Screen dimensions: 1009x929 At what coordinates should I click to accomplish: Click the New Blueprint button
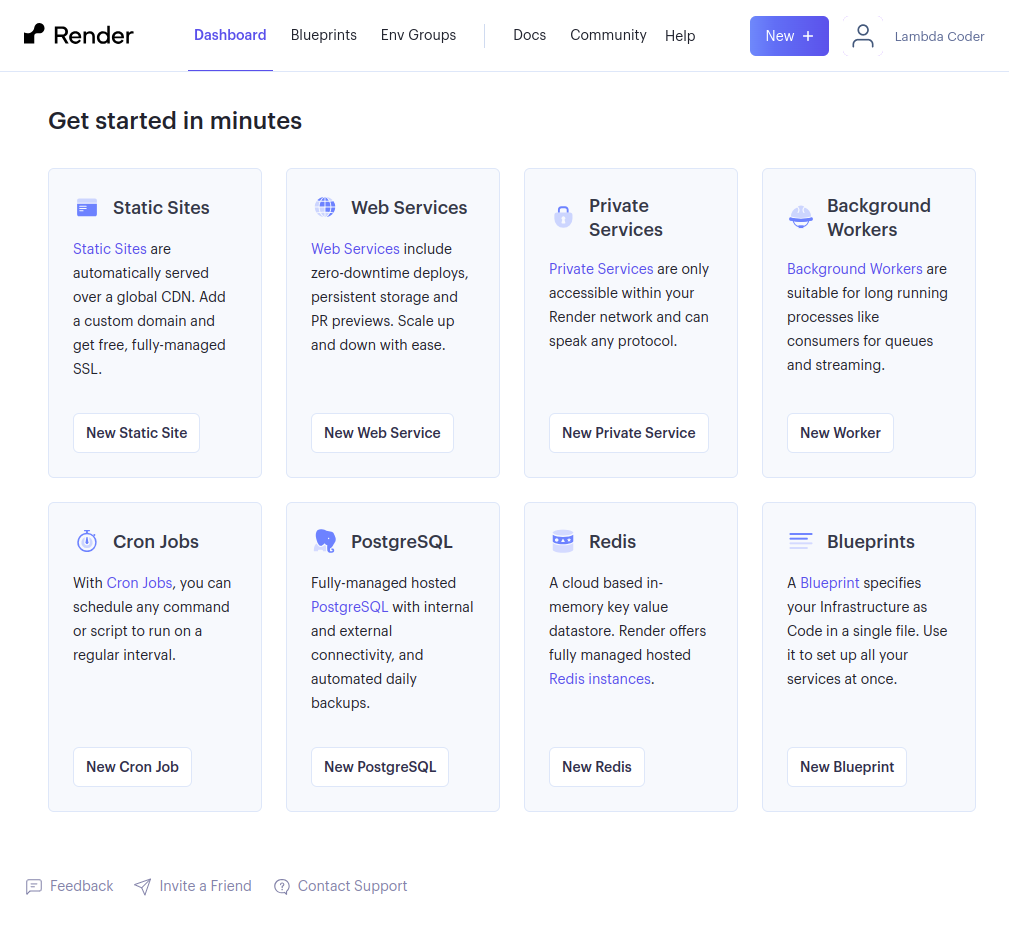pyautogui.click(x=847, y=767)
